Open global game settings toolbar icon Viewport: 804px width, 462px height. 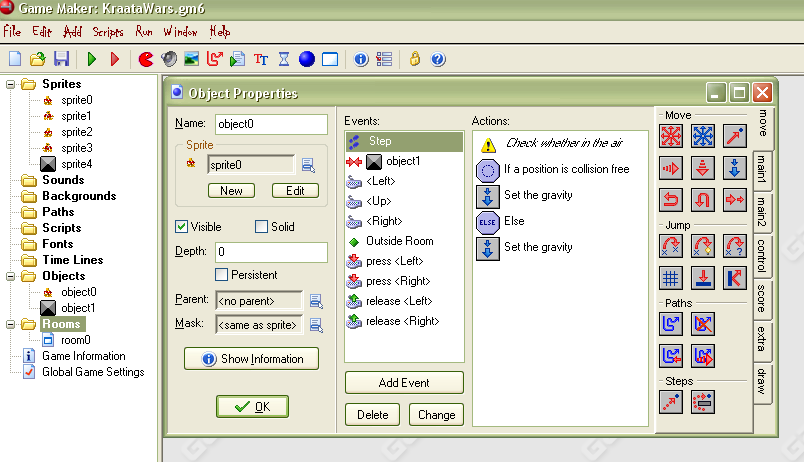pos(384,59)
